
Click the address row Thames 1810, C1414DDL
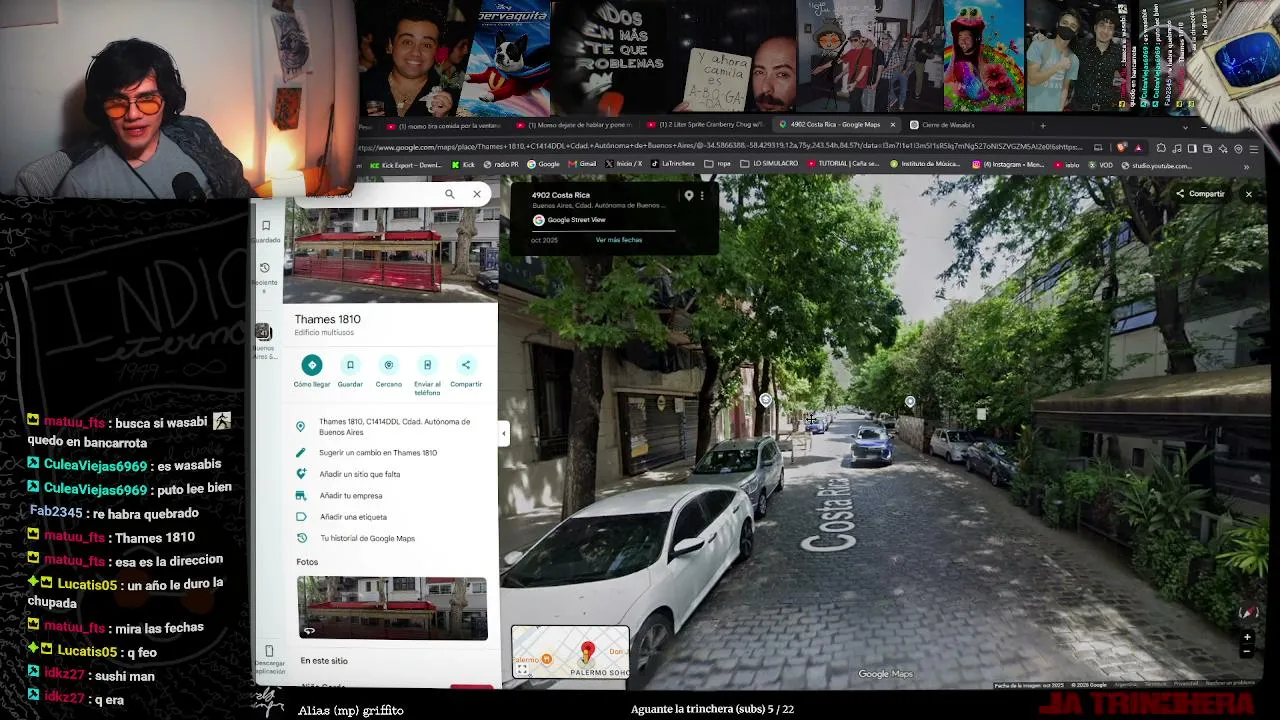click(390, 427)
